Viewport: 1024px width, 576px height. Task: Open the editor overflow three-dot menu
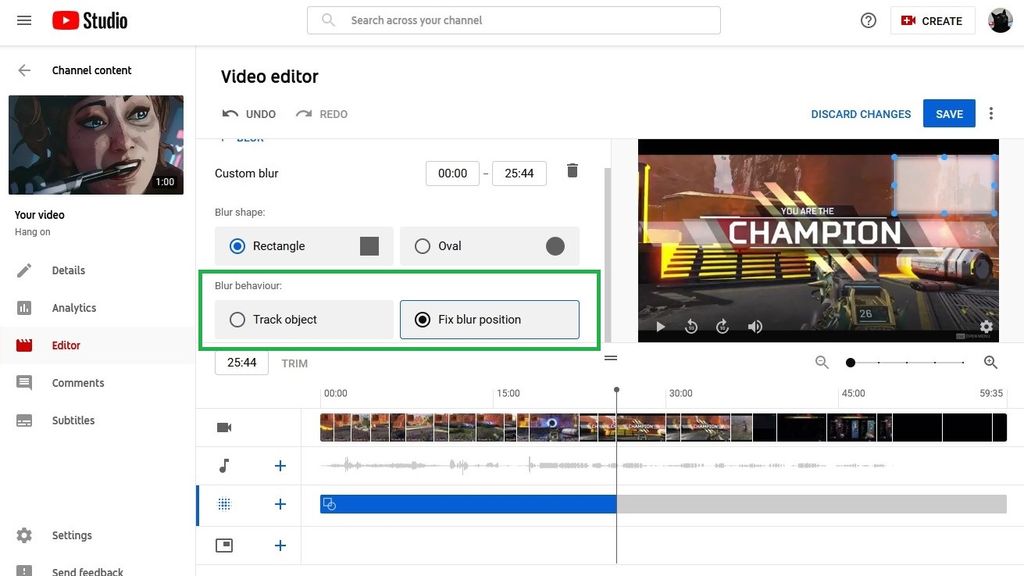click(991, 113)
